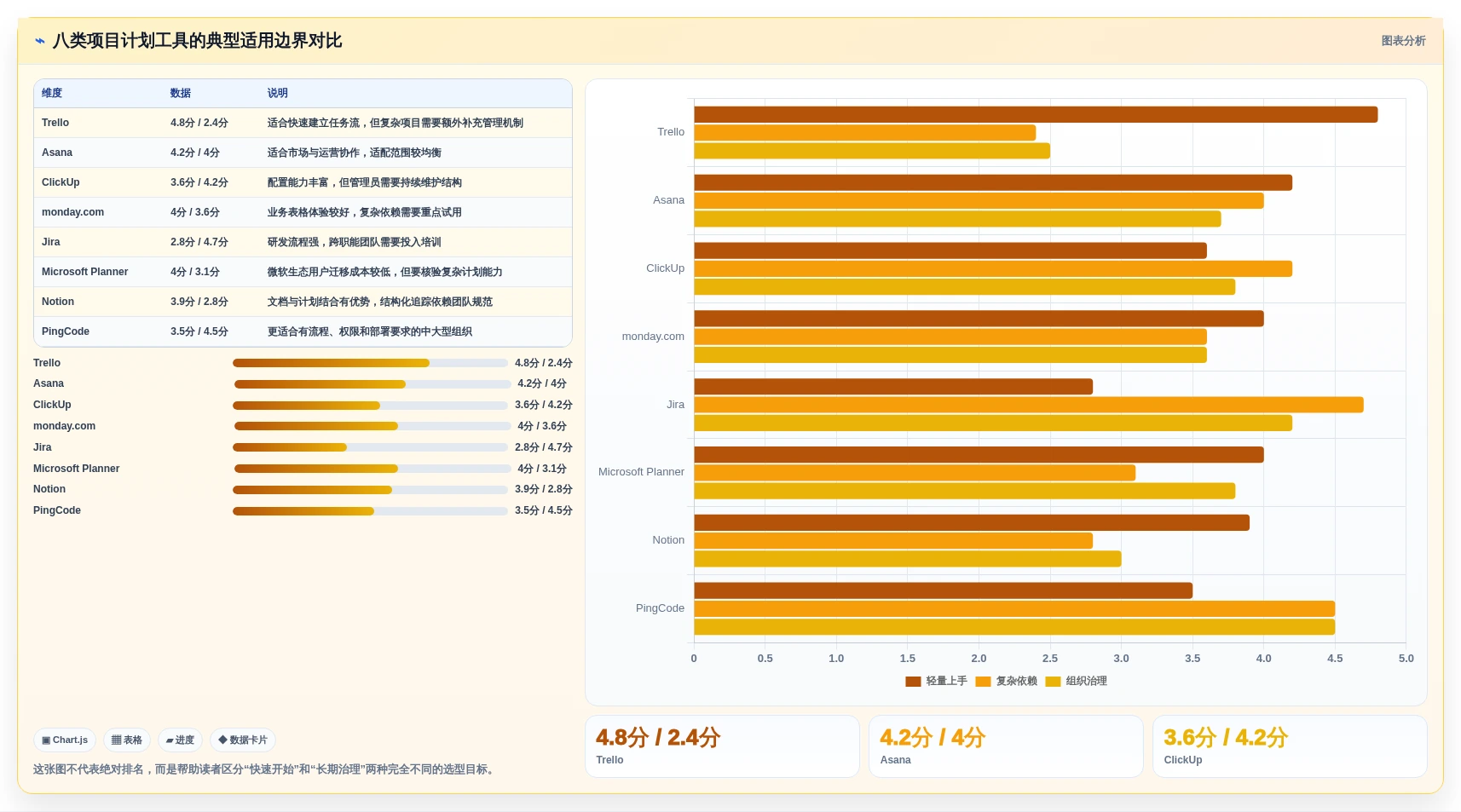Image resolution: width=1461 pixels, height=812 pixels.
Task: Select the Trello row in the table
Action: pos(303,123)
